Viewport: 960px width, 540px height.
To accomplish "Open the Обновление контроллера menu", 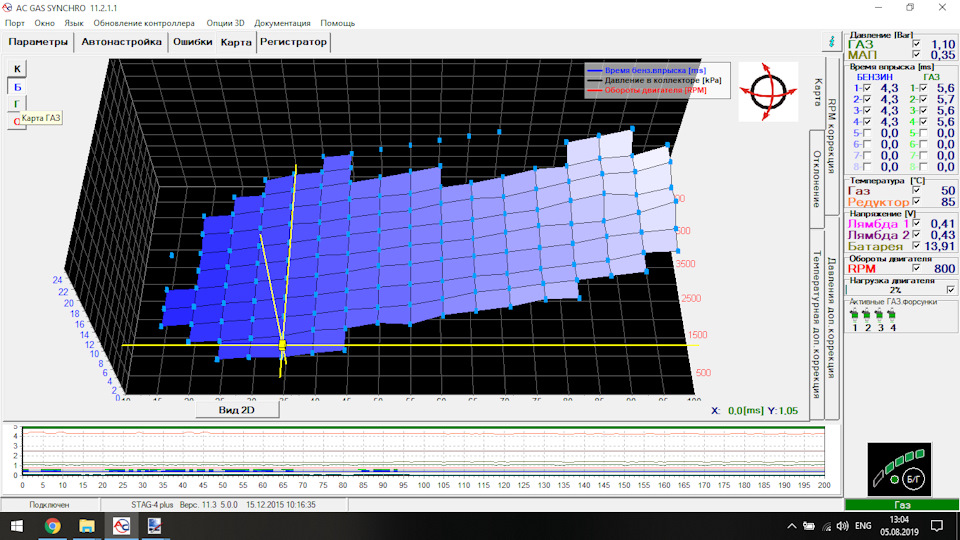I will click(144, 23).
